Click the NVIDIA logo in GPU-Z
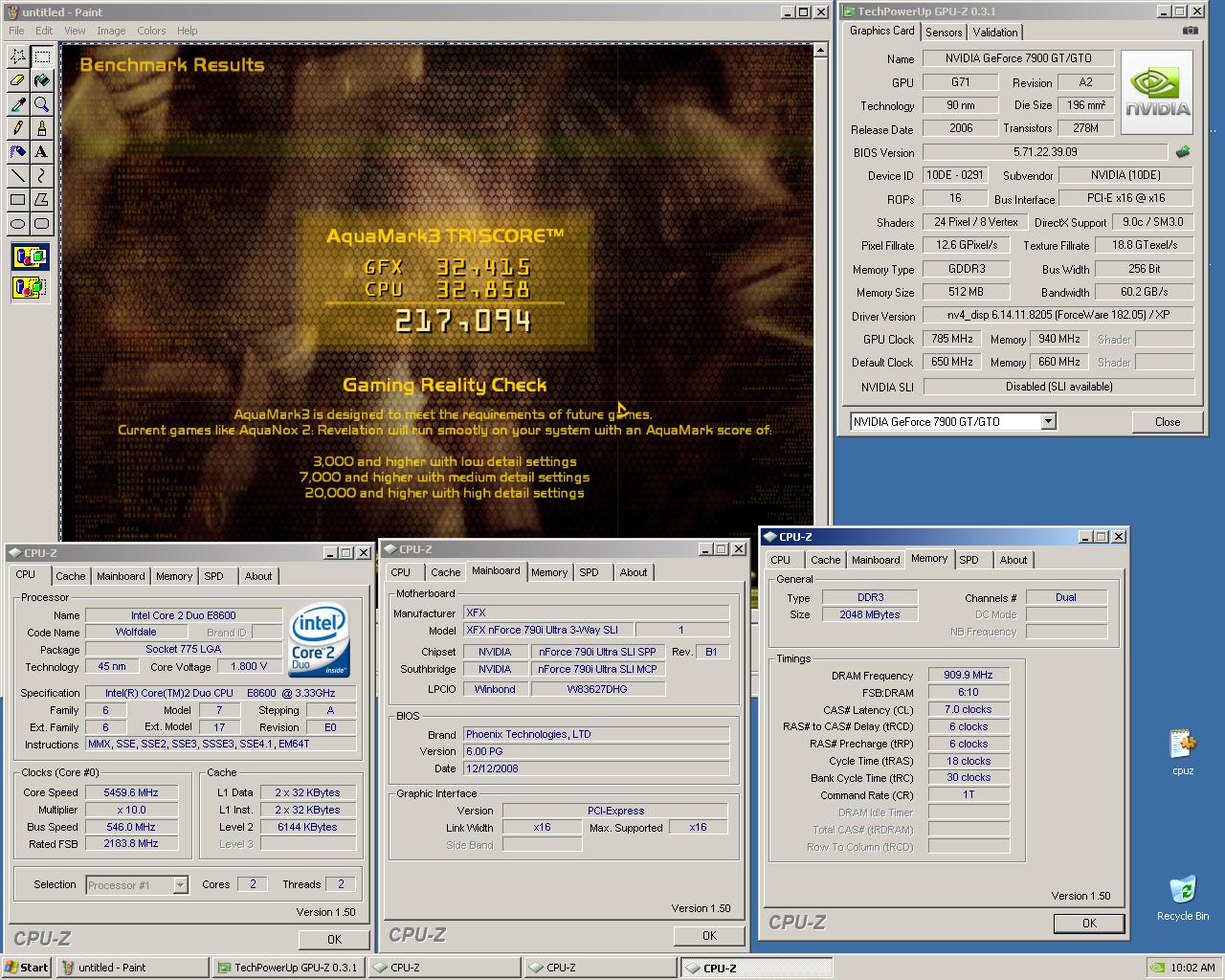1225x980 pixels. click(x=1157, y=91)
